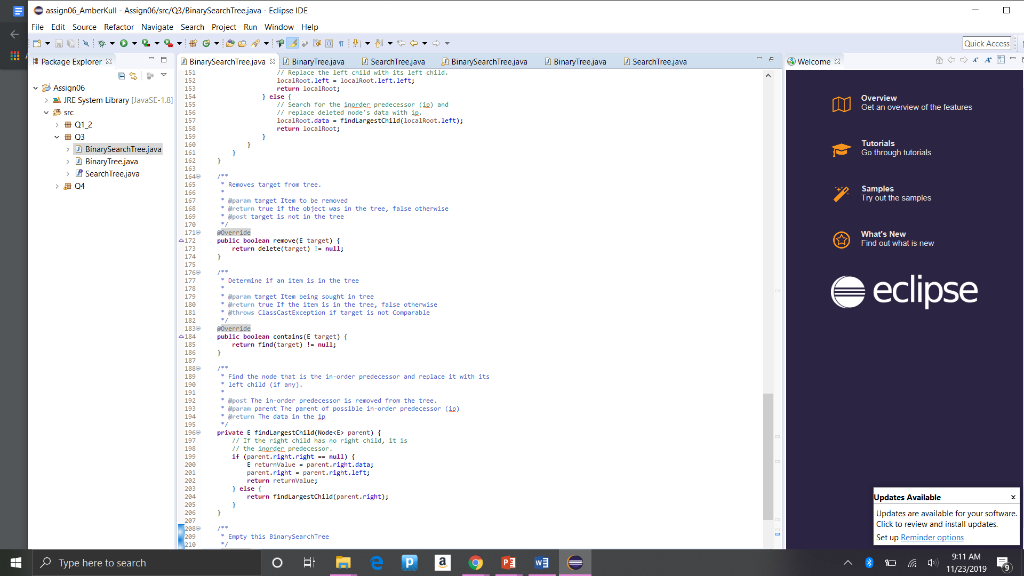Viewport: 1024px width, 576px height.
Task: Click Magnify font icon in Welcome view
Action: pos(988,60)
